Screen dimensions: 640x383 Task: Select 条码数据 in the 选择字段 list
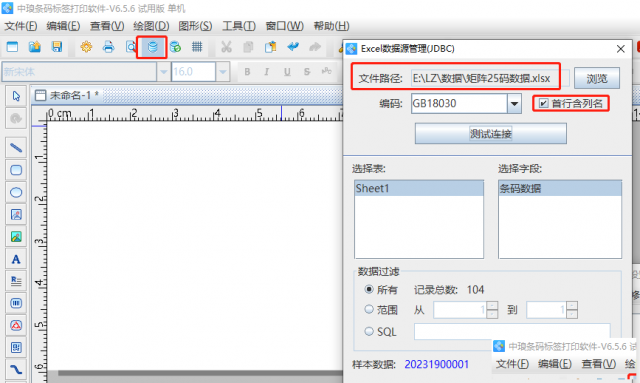560,188
